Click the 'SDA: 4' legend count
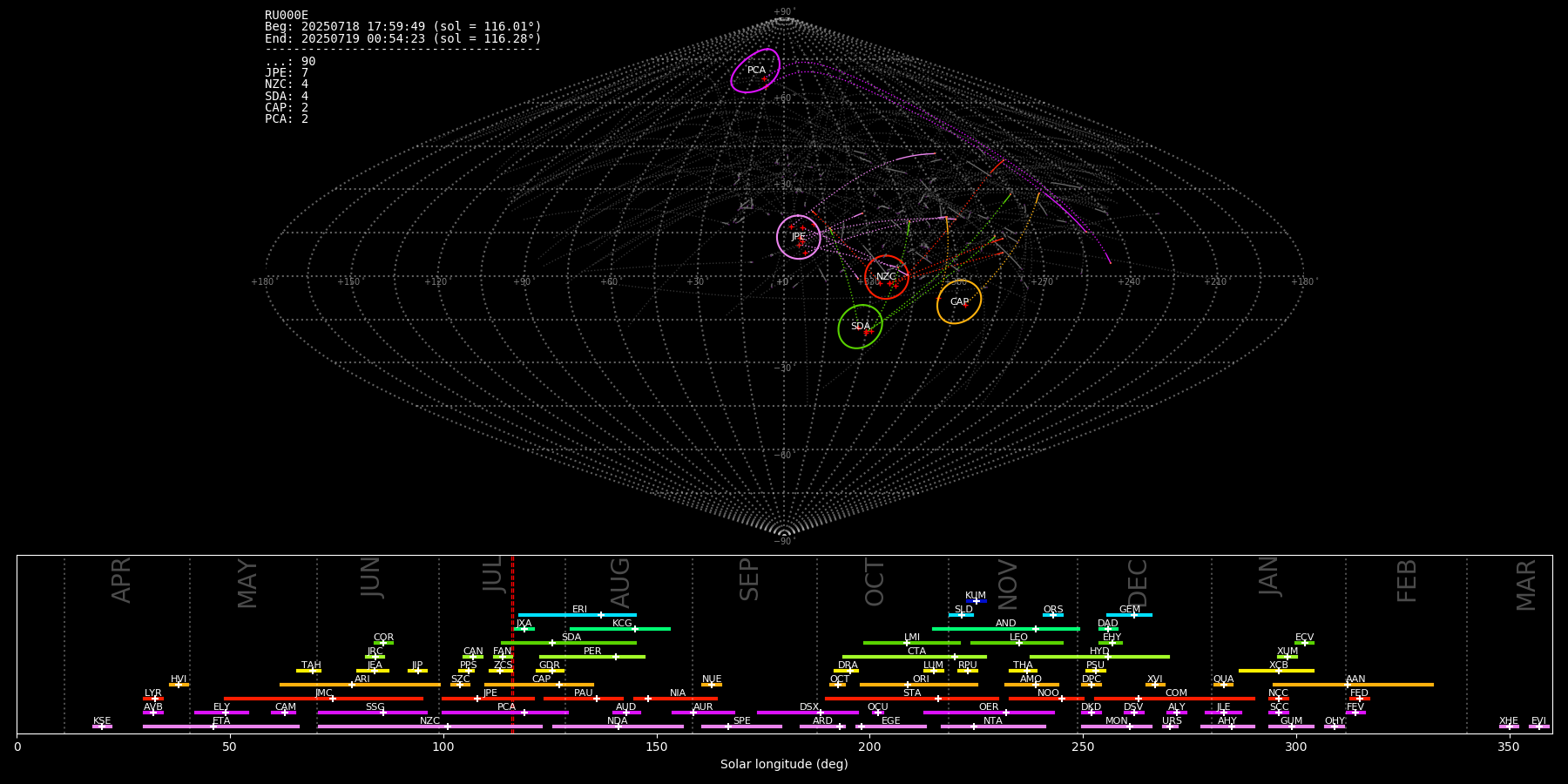Viewport: 1568px width, 784px height. tap(287, 96)
